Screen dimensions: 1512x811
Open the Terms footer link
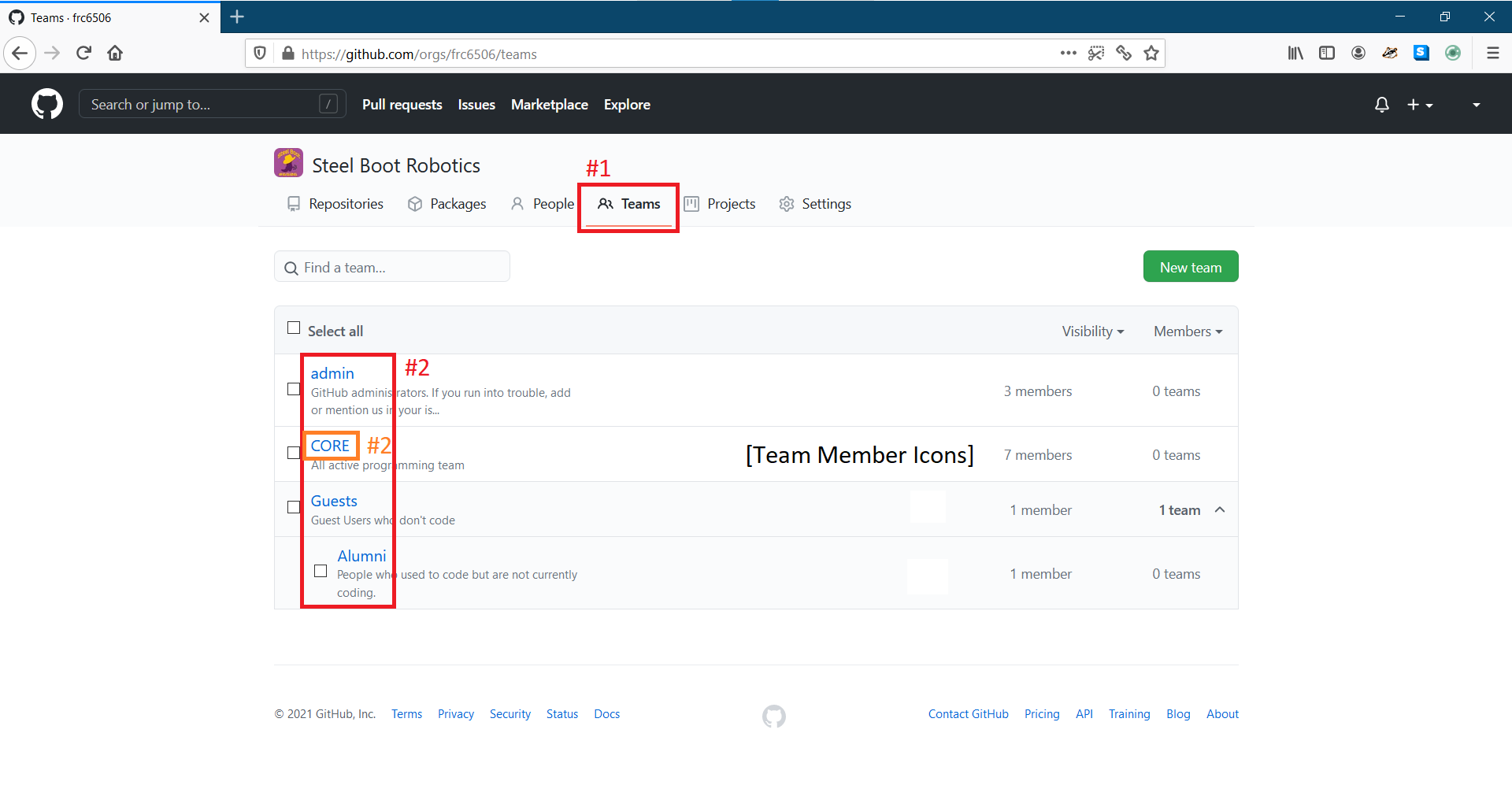406,714
